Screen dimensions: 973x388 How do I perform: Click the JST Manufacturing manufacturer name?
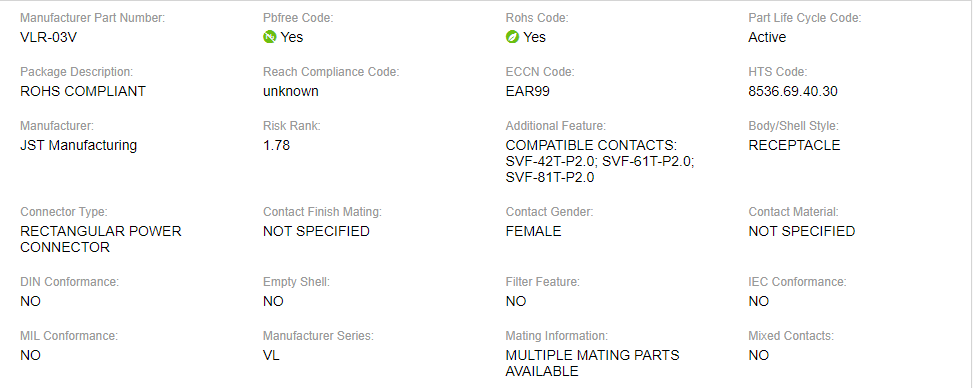[78, 145]
